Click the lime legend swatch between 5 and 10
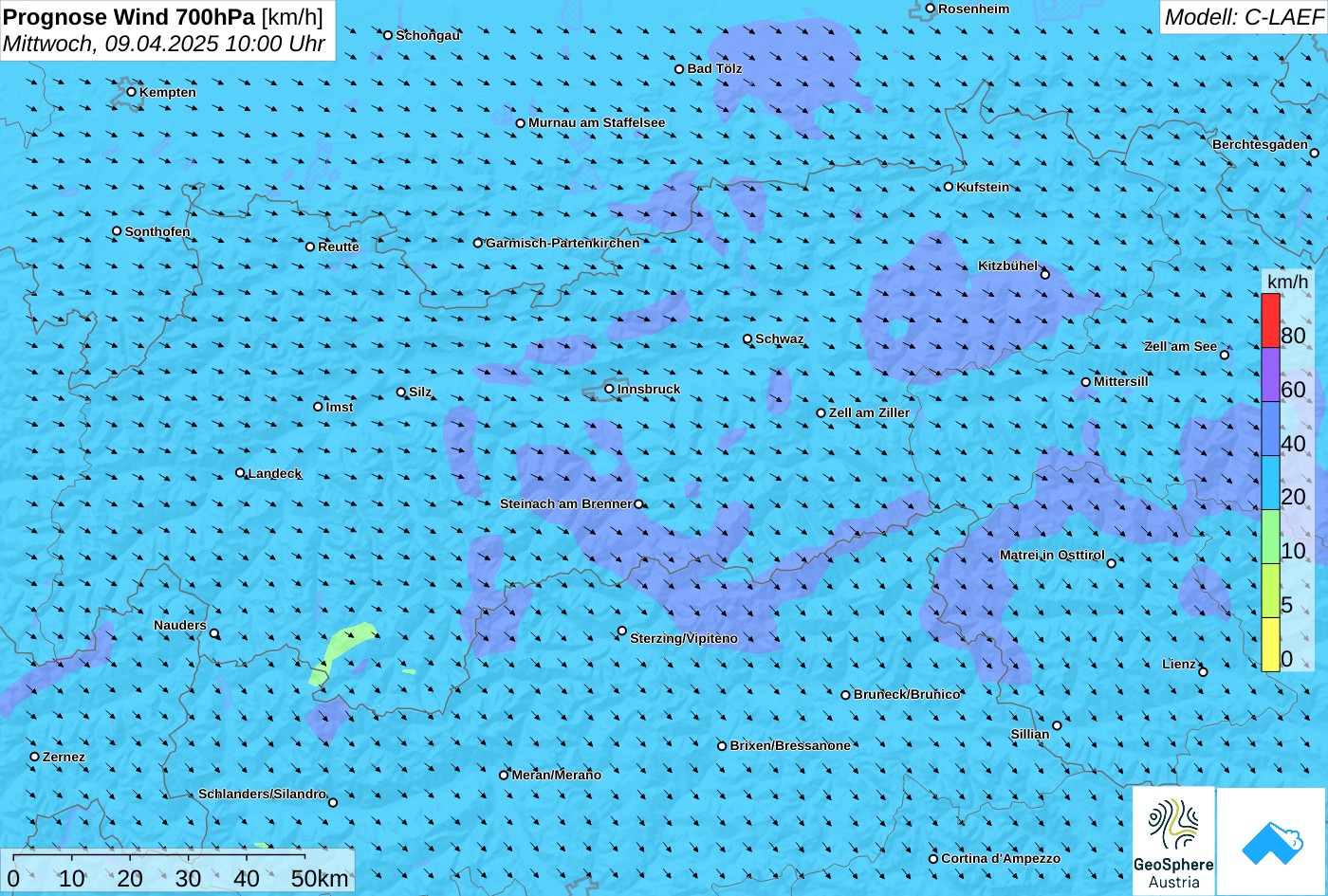This screenshot has width=1328, height=896. tap(1270, 591)
